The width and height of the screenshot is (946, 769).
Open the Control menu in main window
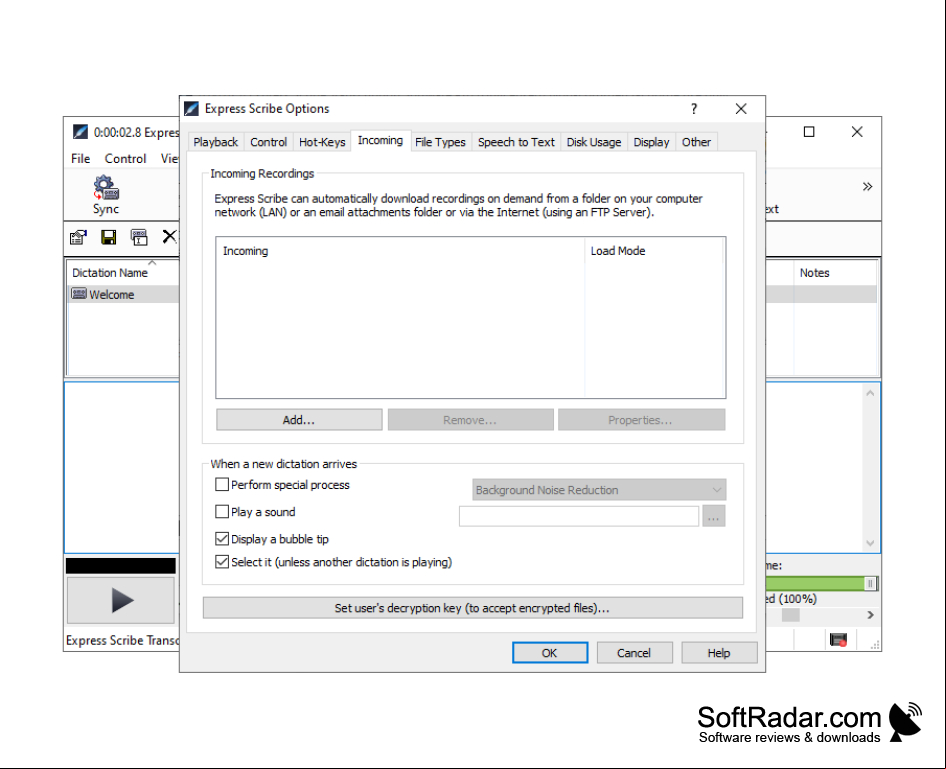pos(125,159)
